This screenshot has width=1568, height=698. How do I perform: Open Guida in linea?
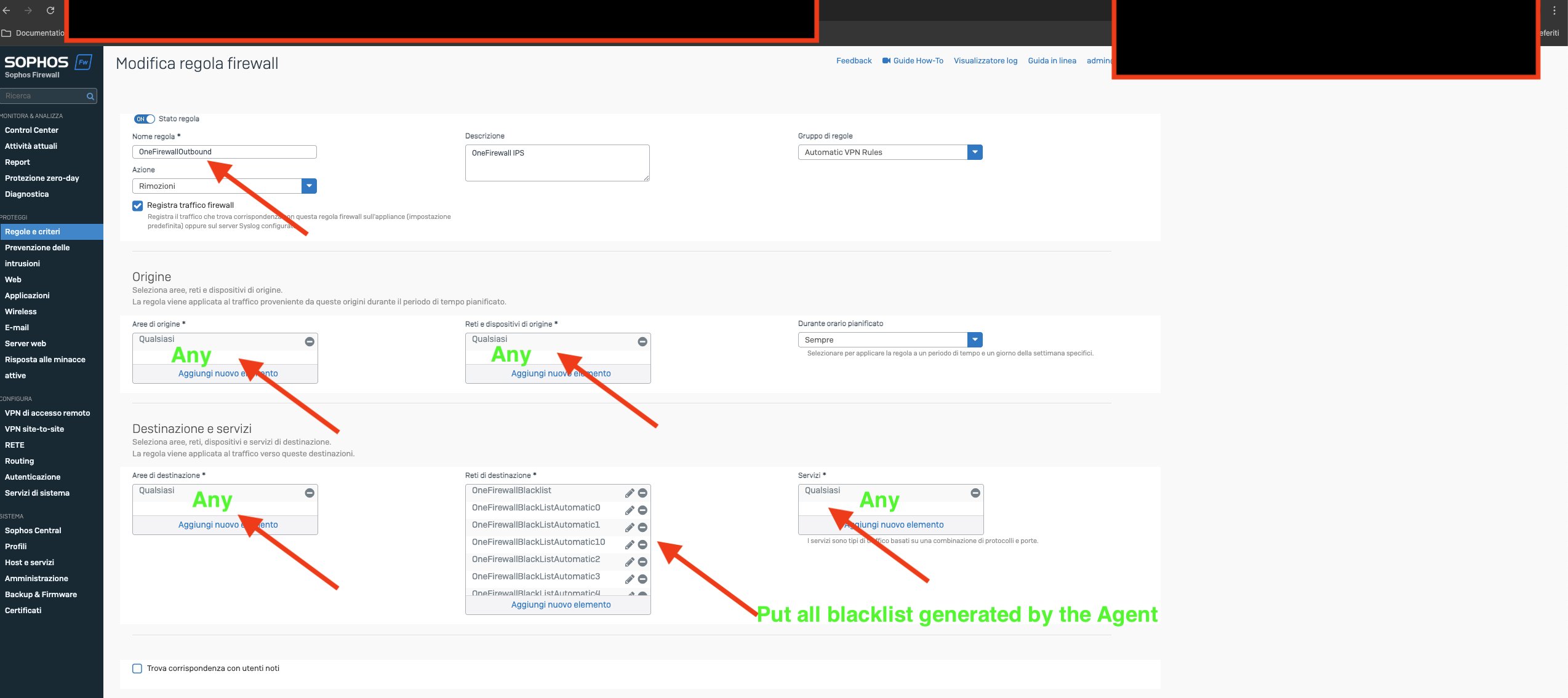click(x=1052, y=61)
